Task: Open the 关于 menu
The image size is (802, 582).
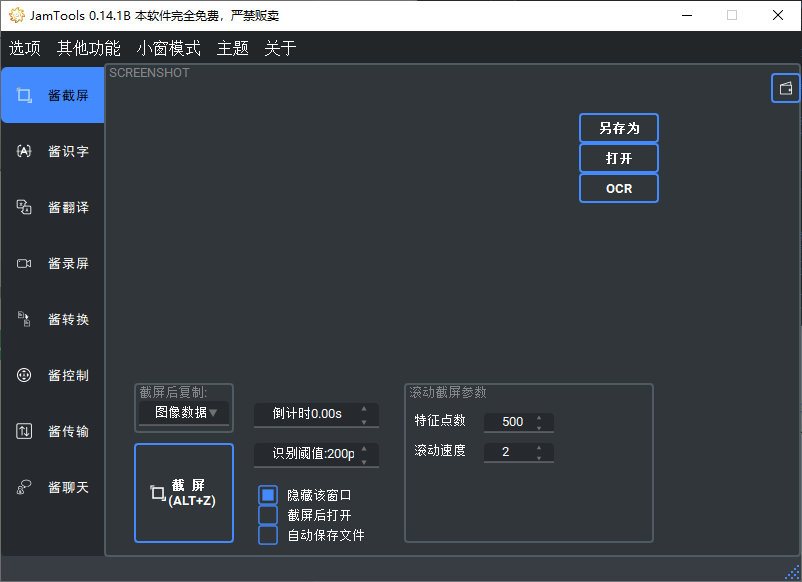Action: coord(280,48)
